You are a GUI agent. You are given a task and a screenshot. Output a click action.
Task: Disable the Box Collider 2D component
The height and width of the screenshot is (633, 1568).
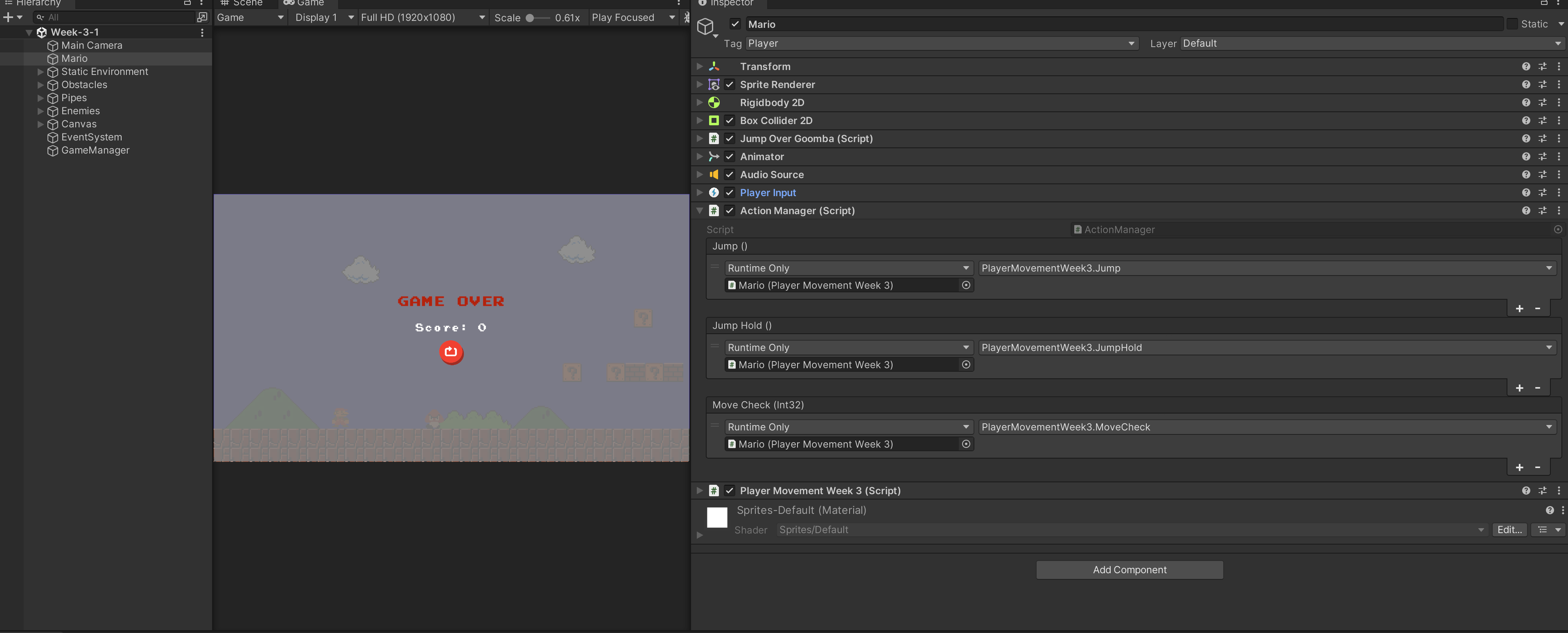pos(729,120)
